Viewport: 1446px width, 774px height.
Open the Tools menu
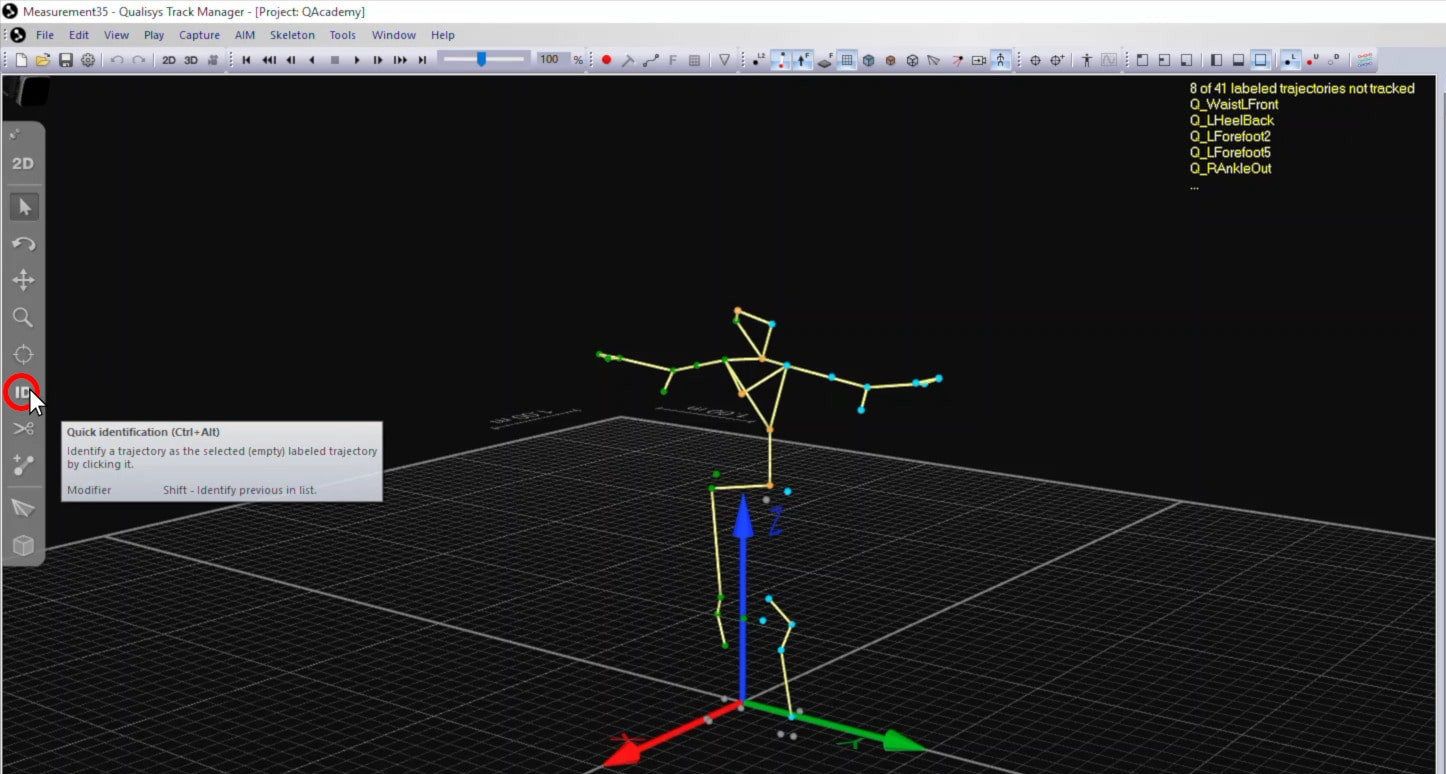[343, 35]
